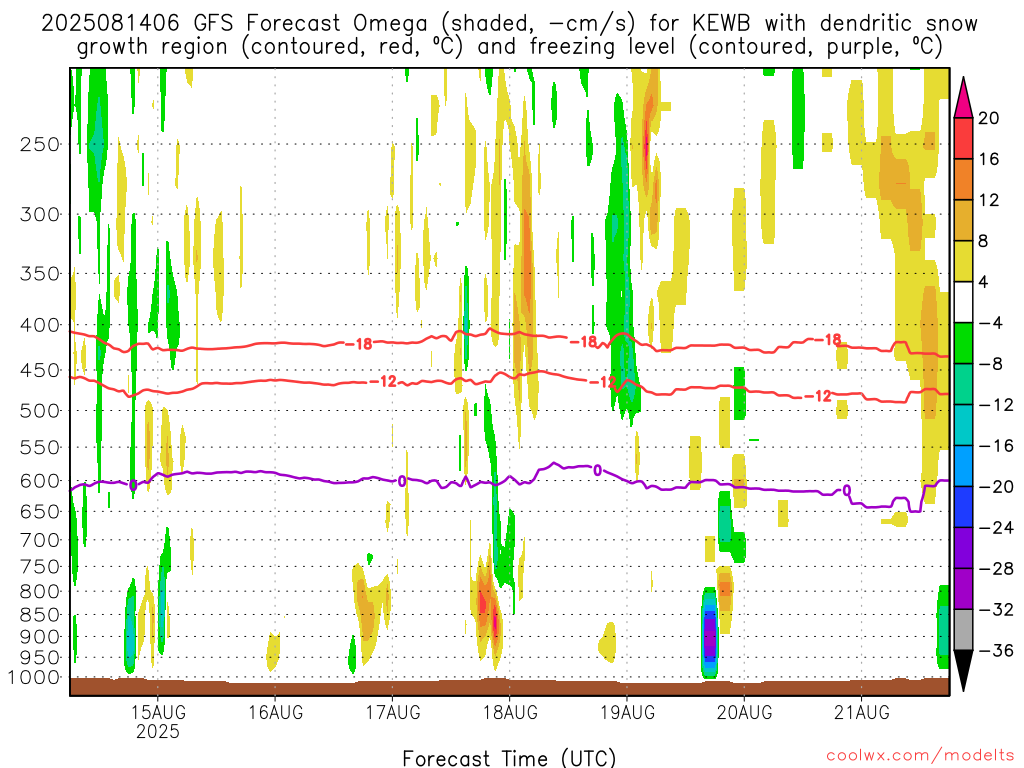The image size is (1024, 768).
Task: Click the purple 0 contour label just after 17AUG
Action: (402, 482)
